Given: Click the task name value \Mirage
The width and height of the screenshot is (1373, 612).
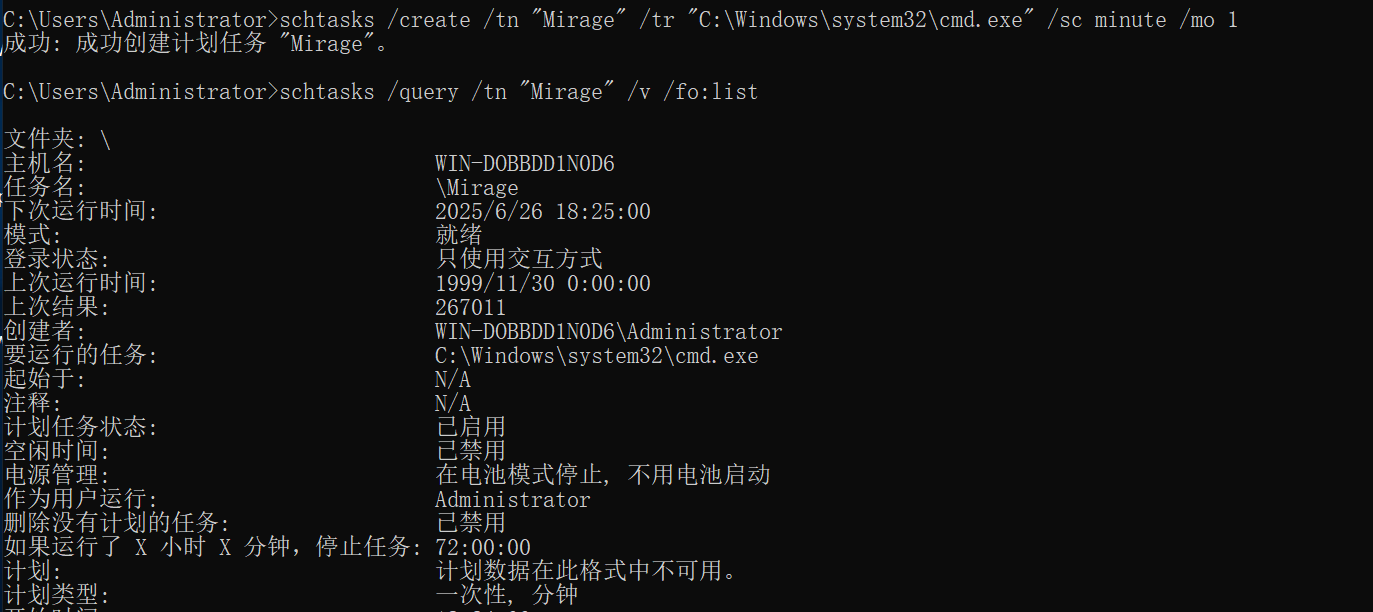Looking at the screenshot, I should point(476,188).
